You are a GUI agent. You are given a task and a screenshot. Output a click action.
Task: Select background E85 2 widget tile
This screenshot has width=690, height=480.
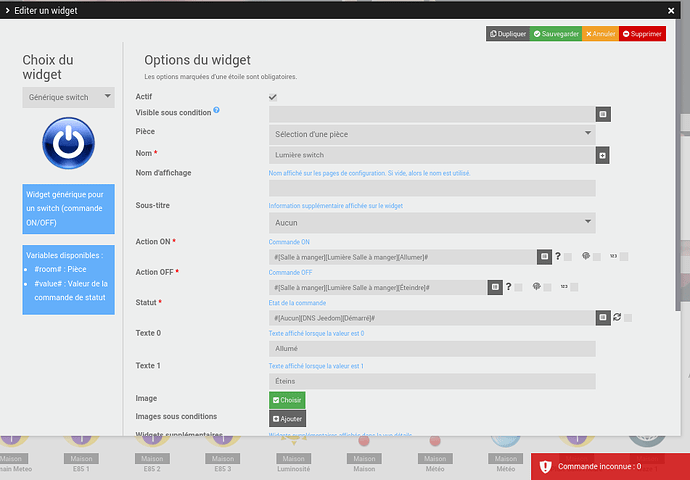(152, 453)
